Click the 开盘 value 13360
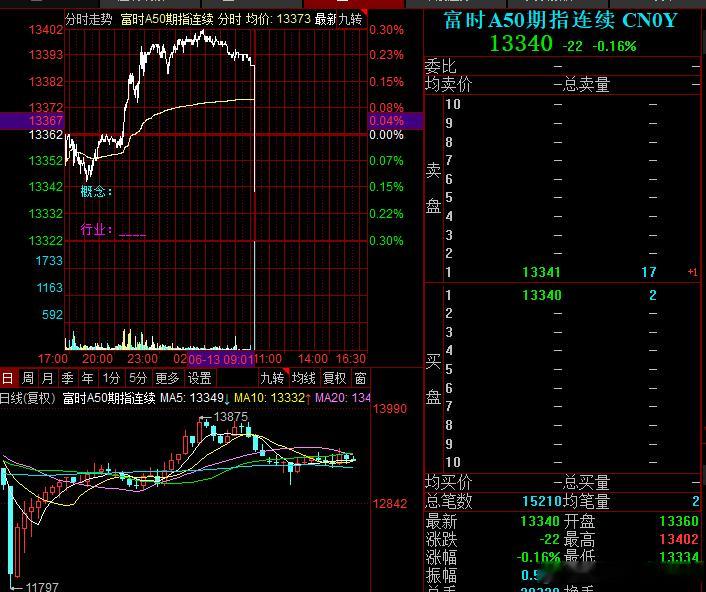 click(679, 521)
